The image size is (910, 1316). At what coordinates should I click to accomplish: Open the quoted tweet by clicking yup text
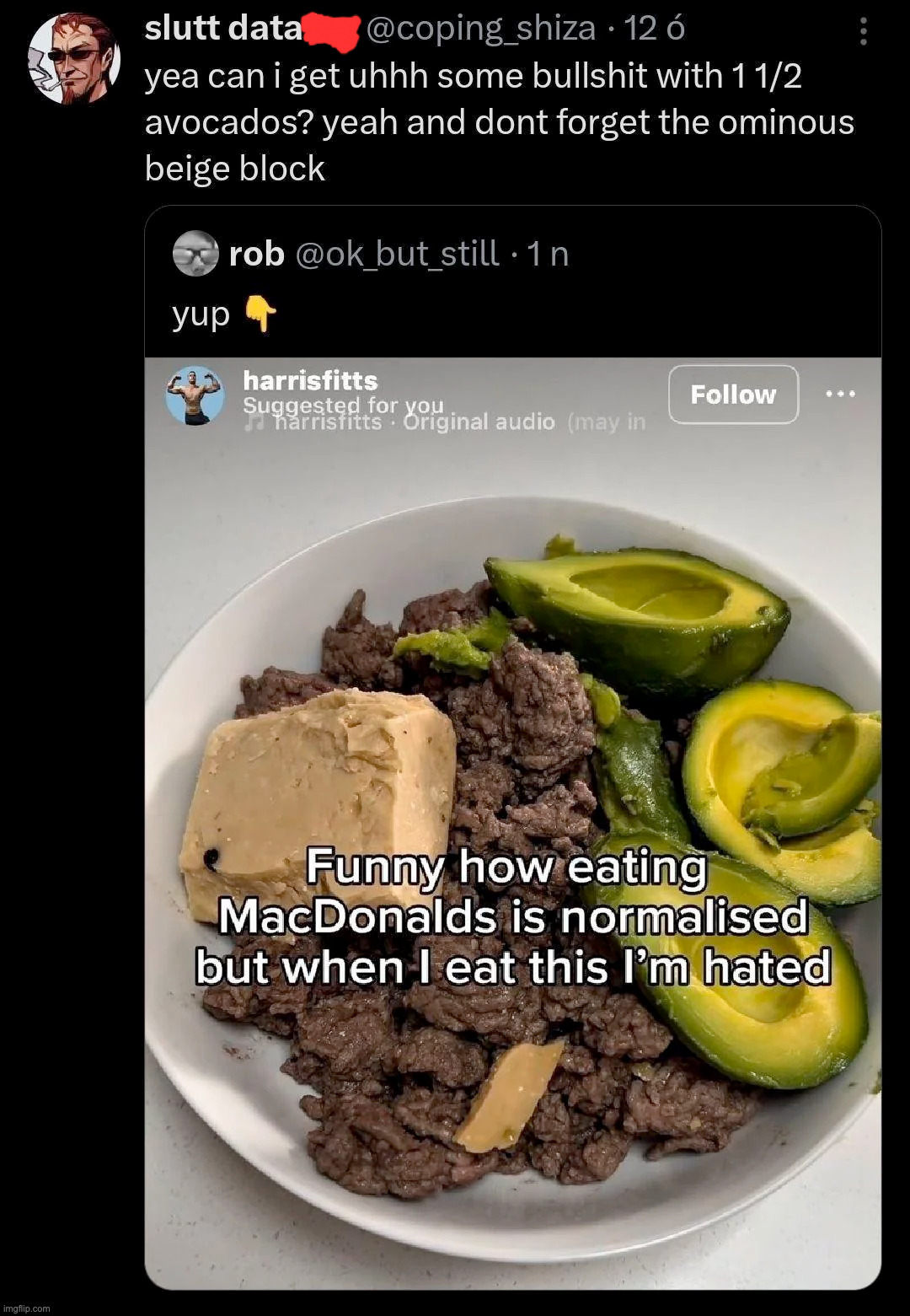(201, 314)
